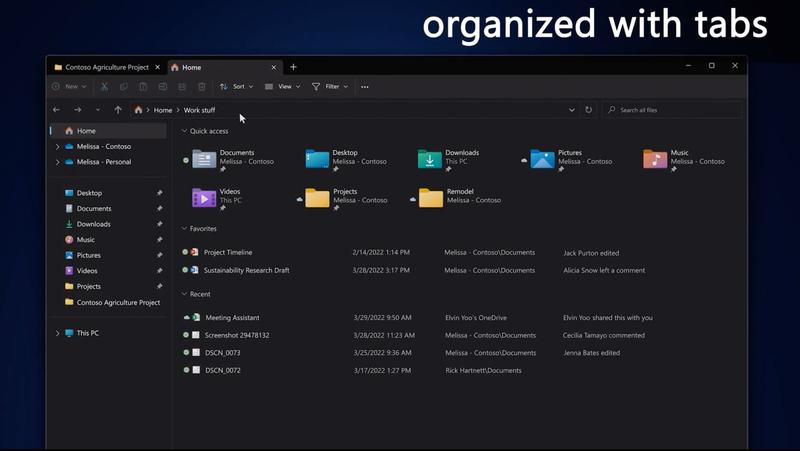Go forward with the right arrow
This screenshot has height=451, width=800.
[x=78, y=110]
